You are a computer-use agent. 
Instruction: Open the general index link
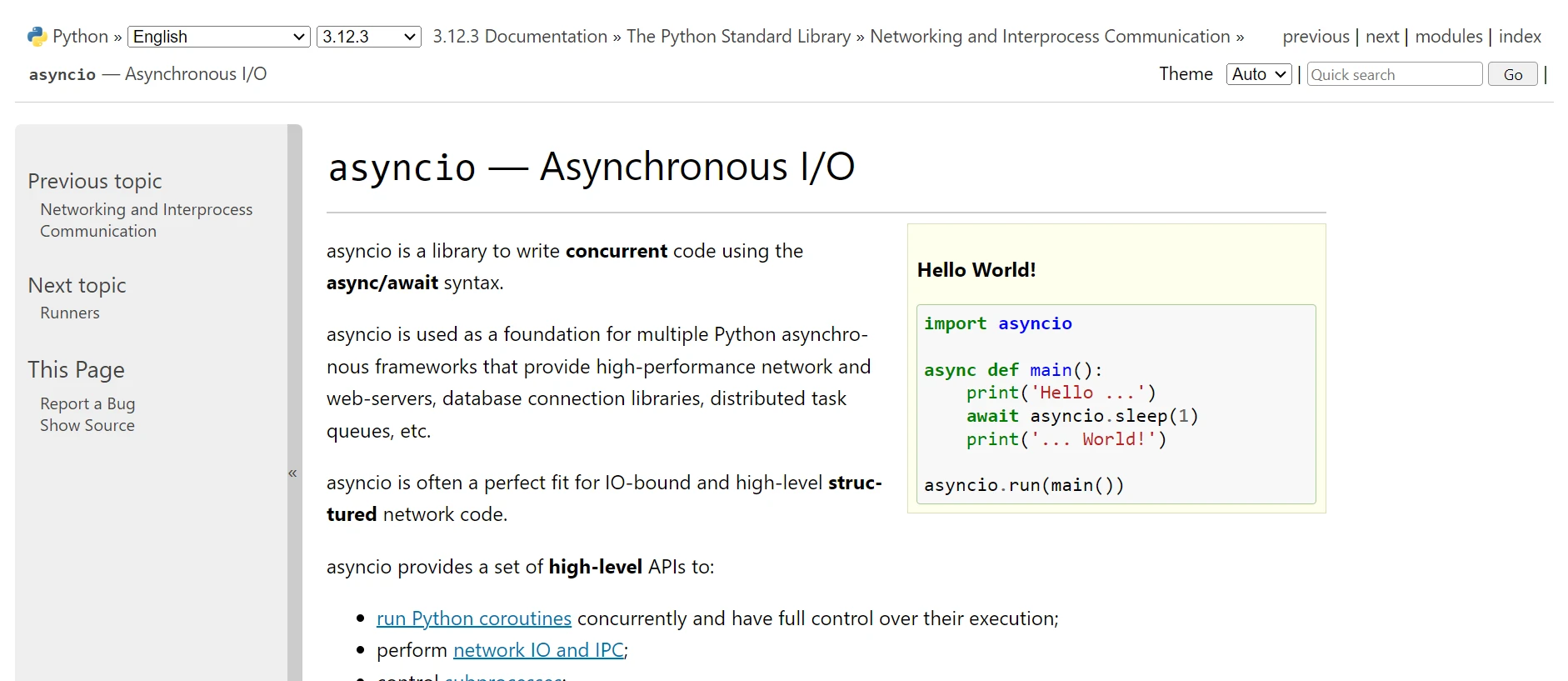click(1520, 37)
